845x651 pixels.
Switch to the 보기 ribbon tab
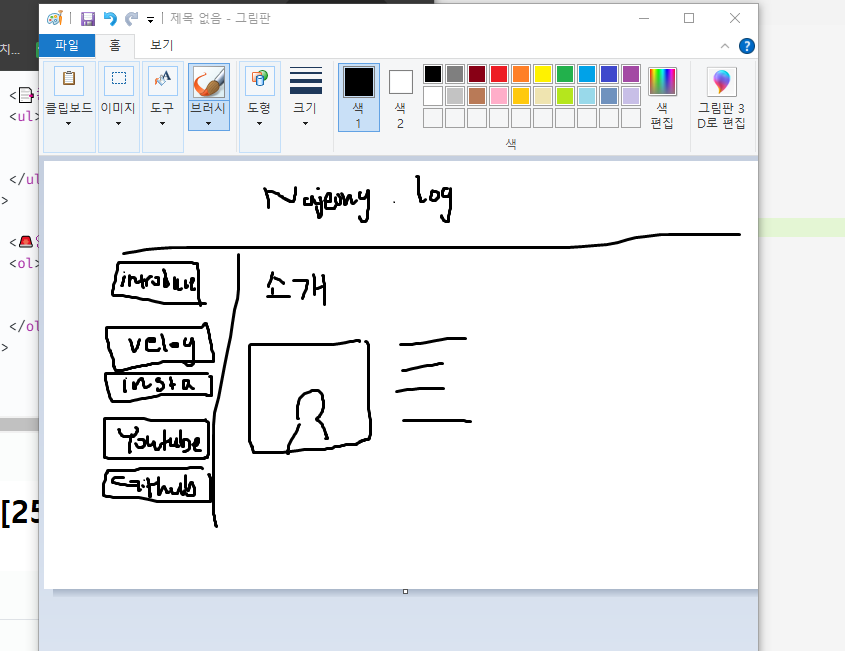tap(162, 45)
